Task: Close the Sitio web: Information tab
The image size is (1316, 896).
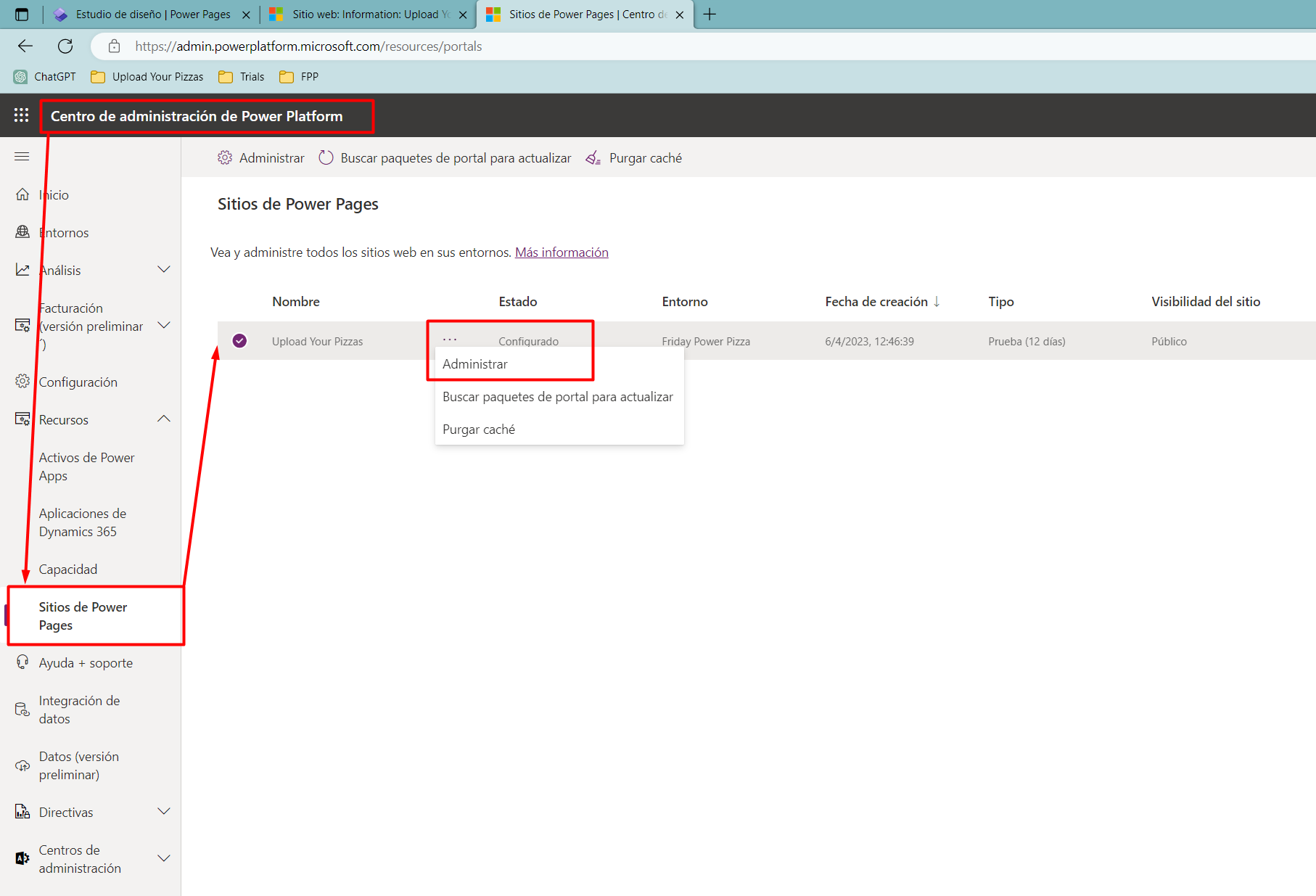Action: tap(463, 15)
